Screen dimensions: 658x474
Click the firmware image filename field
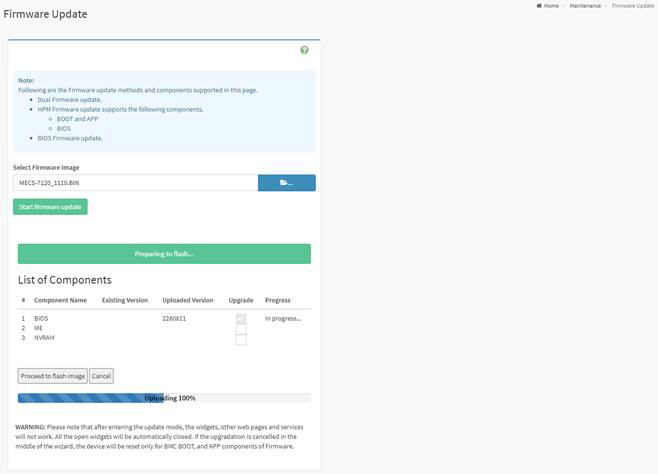pos(135,183)
